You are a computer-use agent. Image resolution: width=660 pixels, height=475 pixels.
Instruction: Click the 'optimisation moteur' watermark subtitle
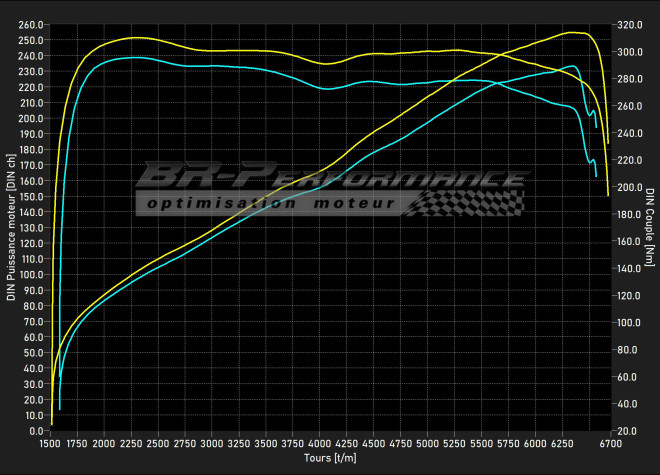(270, 204)
